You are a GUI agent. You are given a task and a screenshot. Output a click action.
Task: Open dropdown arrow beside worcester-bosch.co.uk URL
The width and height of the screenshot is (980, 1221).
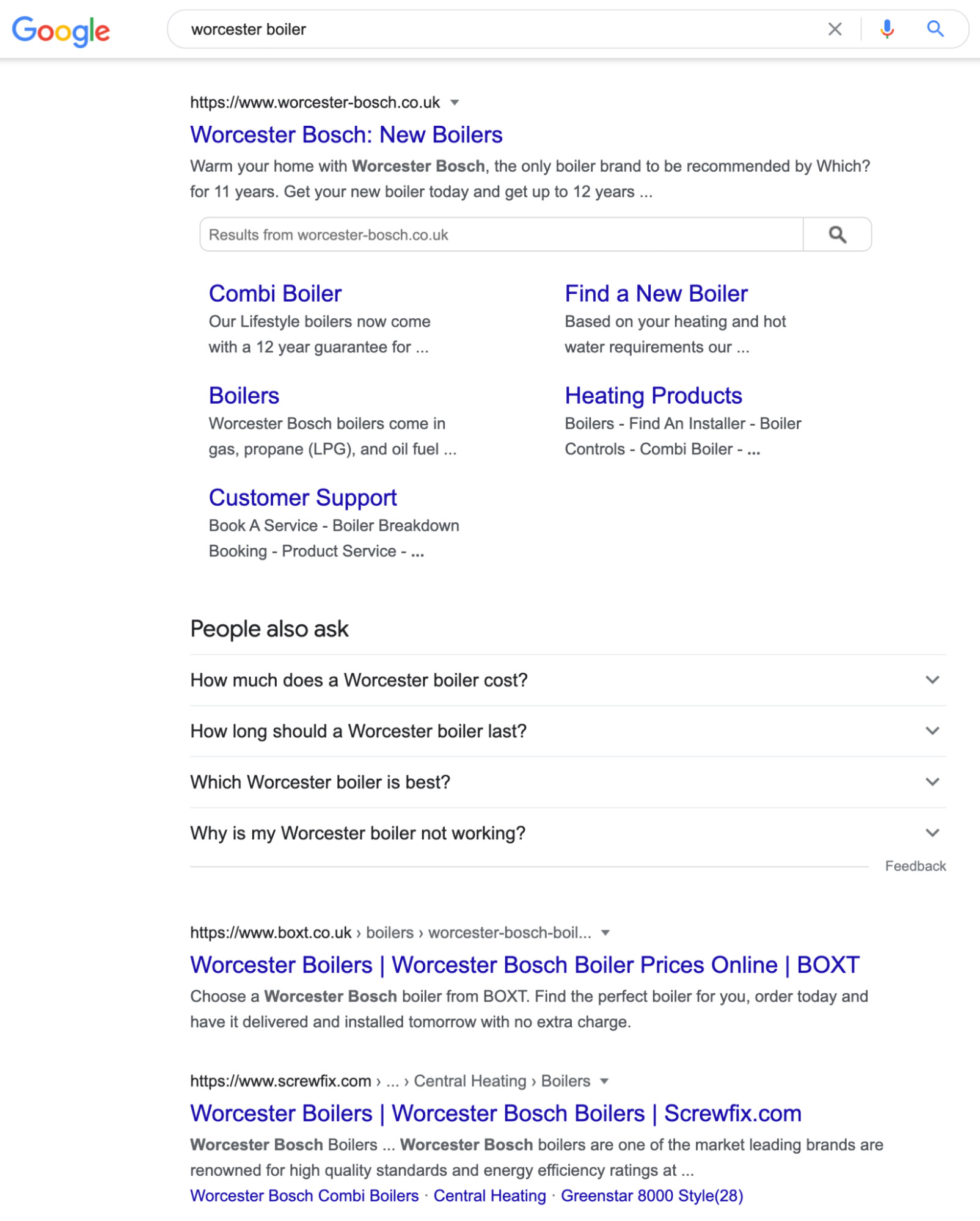click(x=455, y=103)
